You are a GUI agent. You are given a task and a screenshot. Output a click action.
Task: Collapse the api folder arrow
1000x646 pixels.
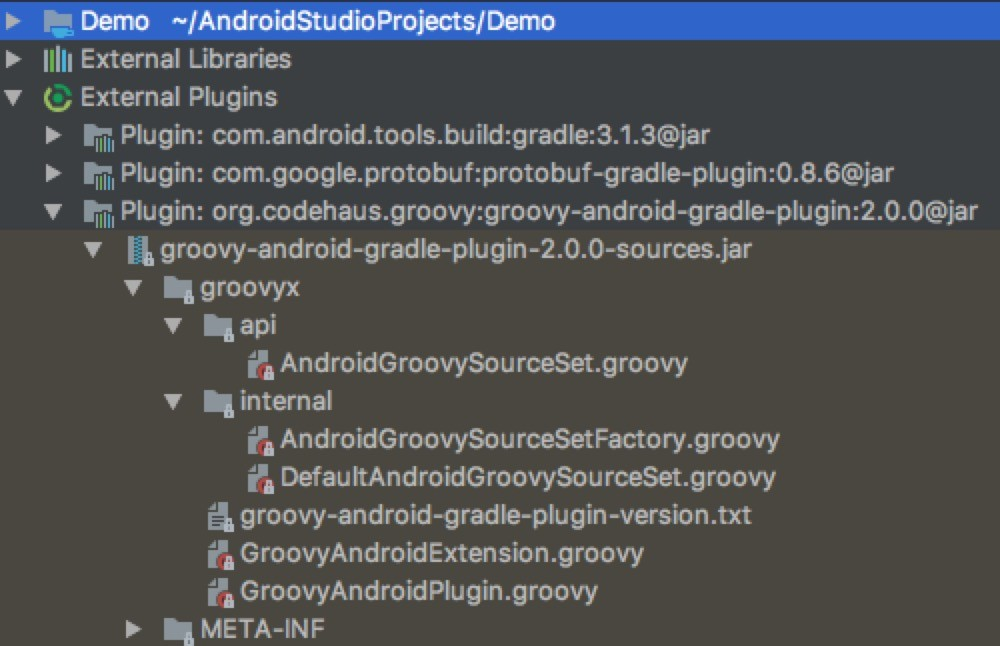(x=173, y=326)
